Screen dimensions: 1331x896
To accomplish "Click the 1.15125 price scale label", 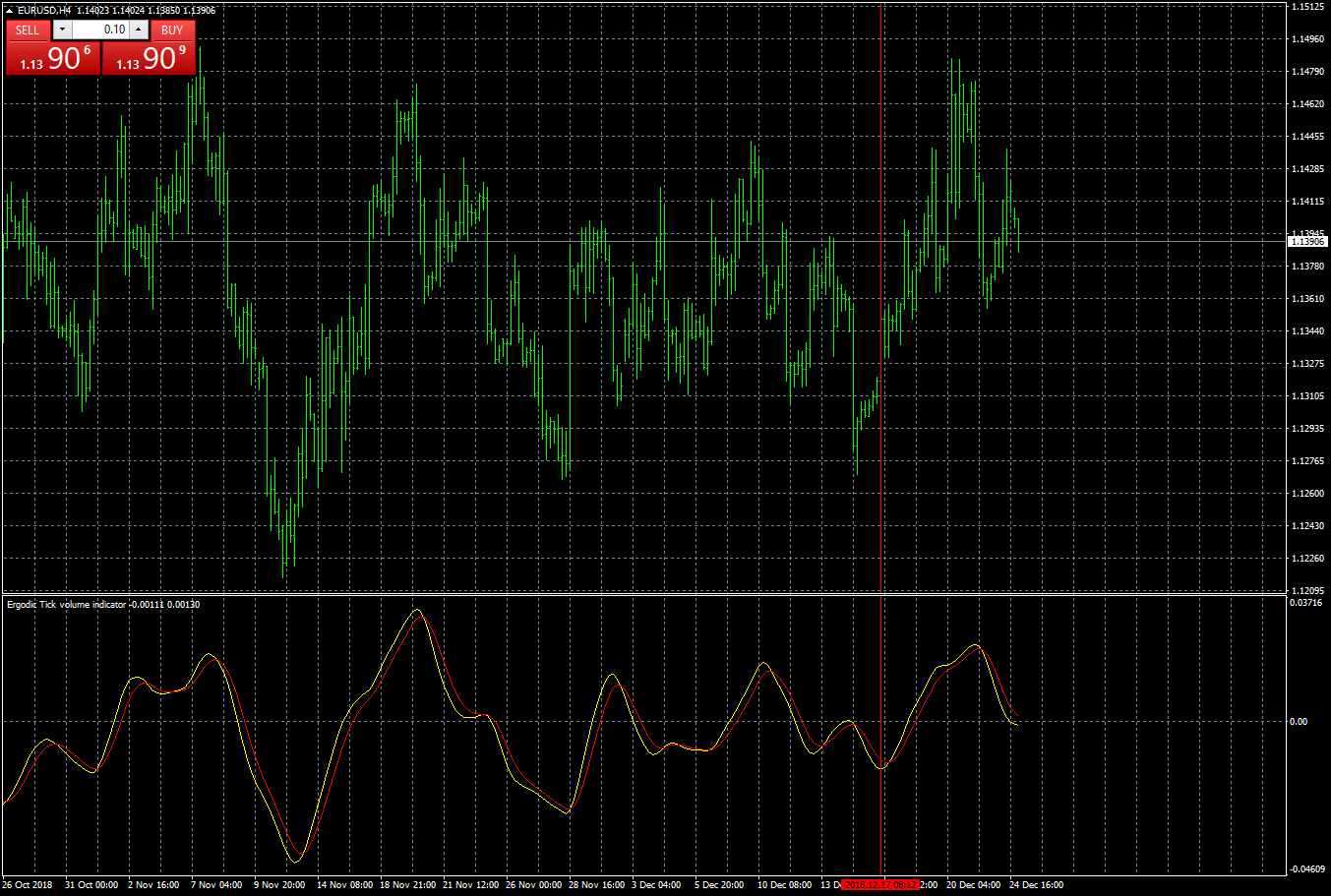I will tap(1307, 7).
